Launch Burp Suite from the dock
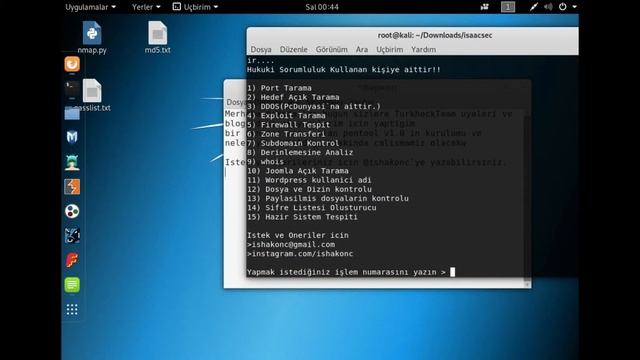Screen dimensions: 640x360 pyautogui.click(x=72, y=187)
